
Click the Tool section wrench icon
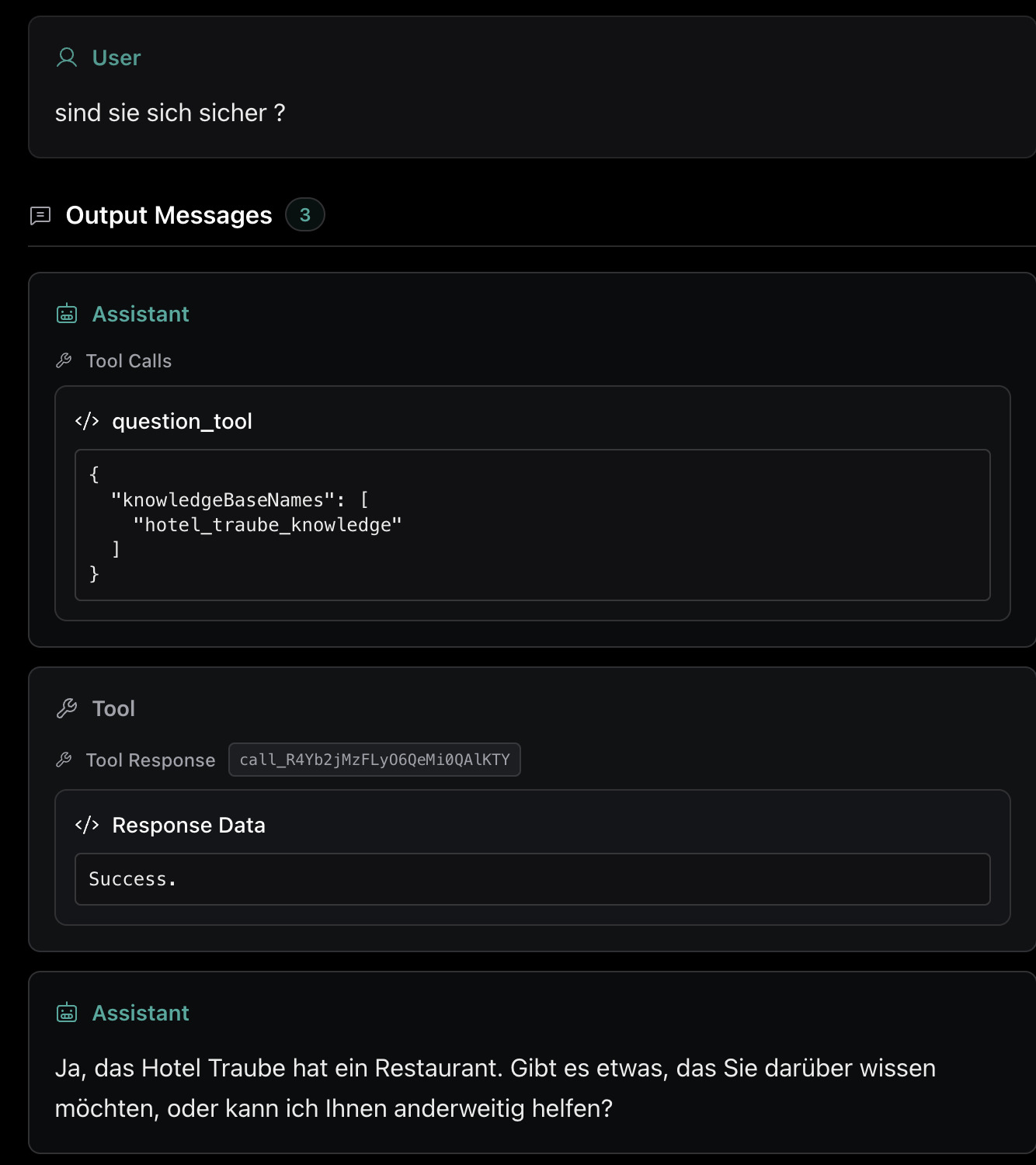(67, 708)
